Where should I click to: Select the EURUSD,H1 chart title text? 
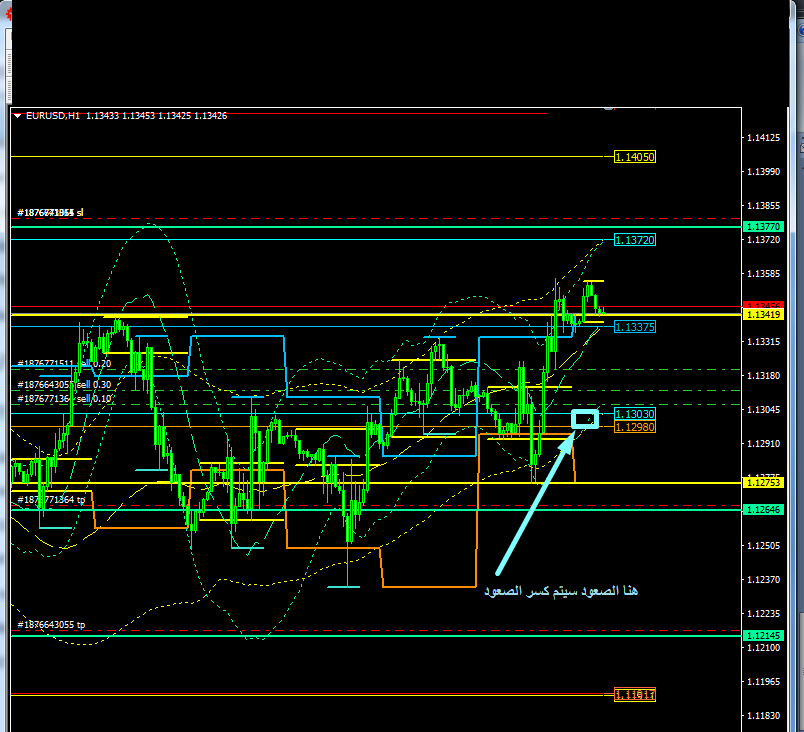(x=53, y=116)
